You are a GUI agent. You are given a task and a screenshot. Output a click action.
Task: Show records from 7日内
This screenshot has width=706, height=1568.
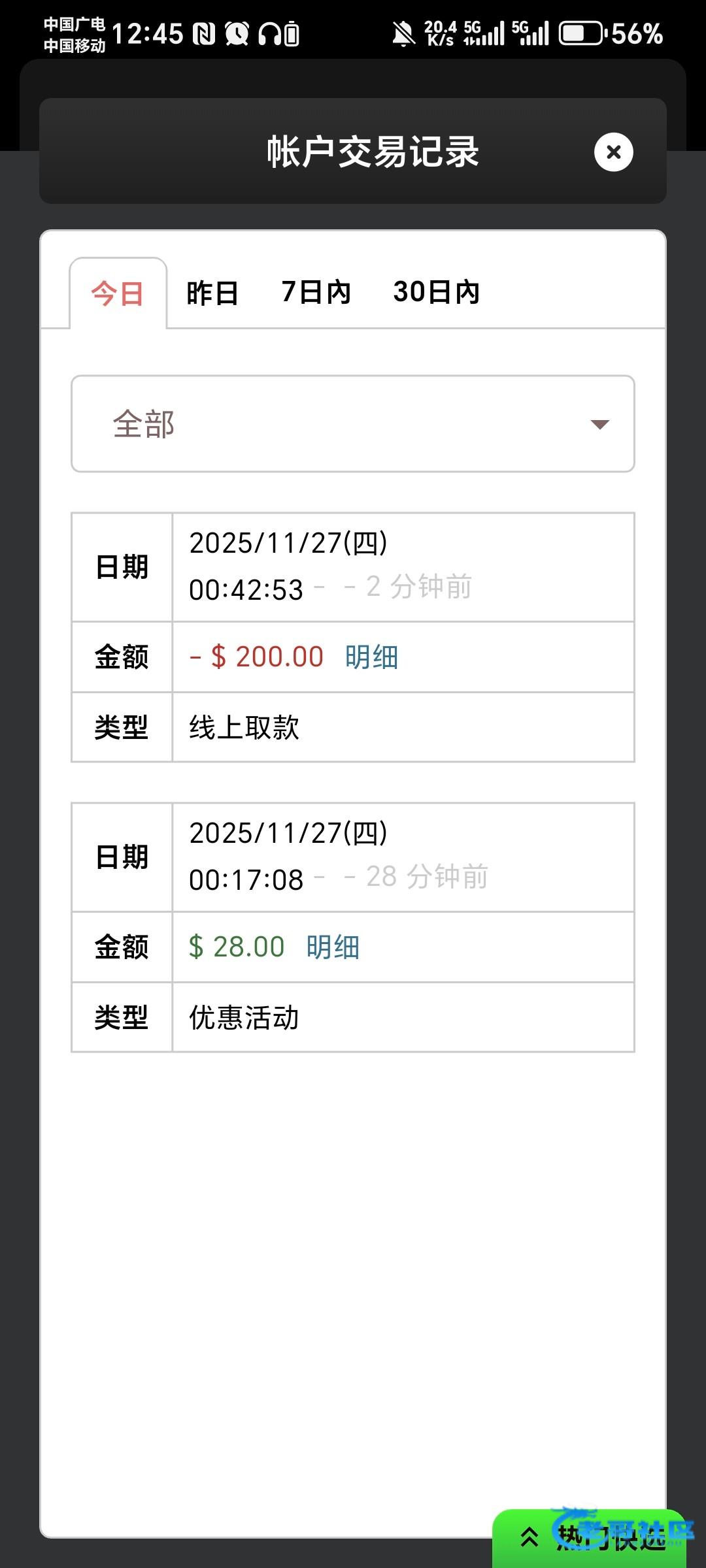tap(316, 292)
